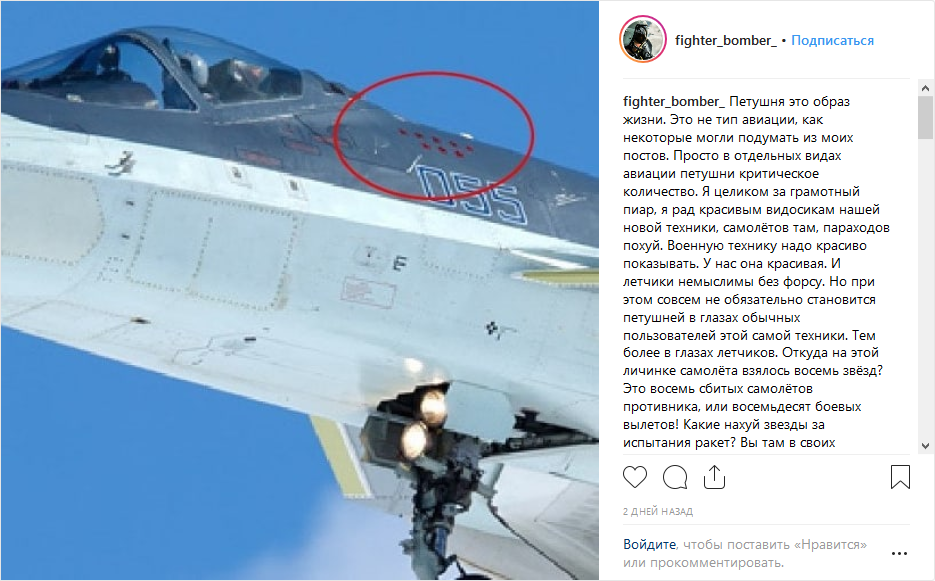The width and height of the screenshot is (935, 581).
Task: Open the fighter_bomber_ profile avatar
Action: point(643,39)
